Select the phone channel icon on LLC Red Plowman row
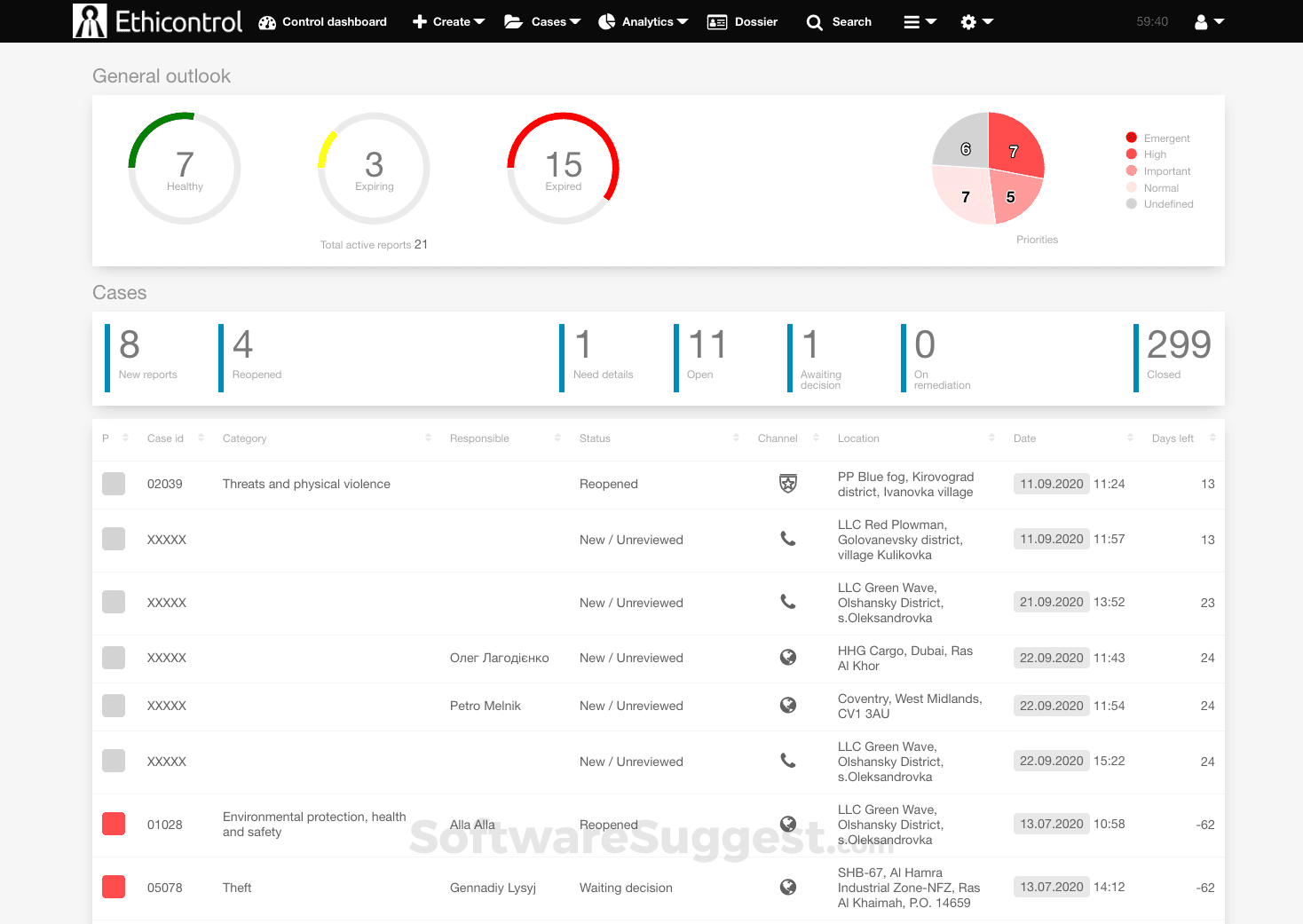The width and height of the screenshot is (1303, 924). pyautogui.click(x=788, y=539)
